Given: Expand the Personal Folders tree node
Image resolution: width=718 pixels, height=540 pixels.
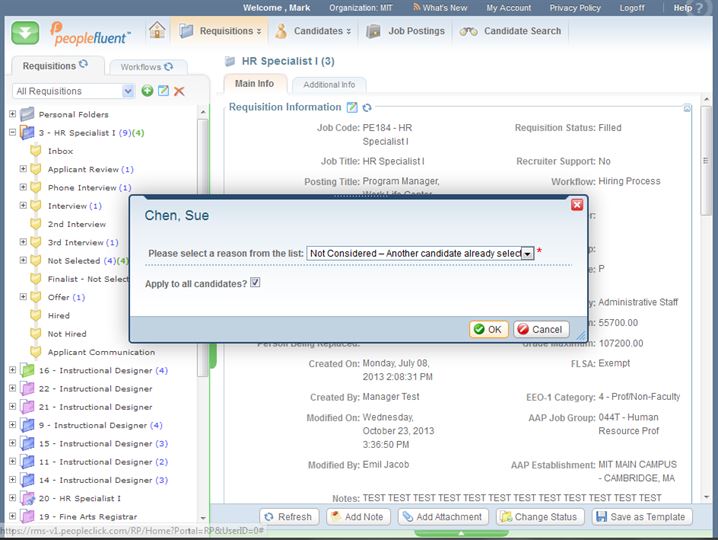Looking at the screenshot, I should coord(12,114).
